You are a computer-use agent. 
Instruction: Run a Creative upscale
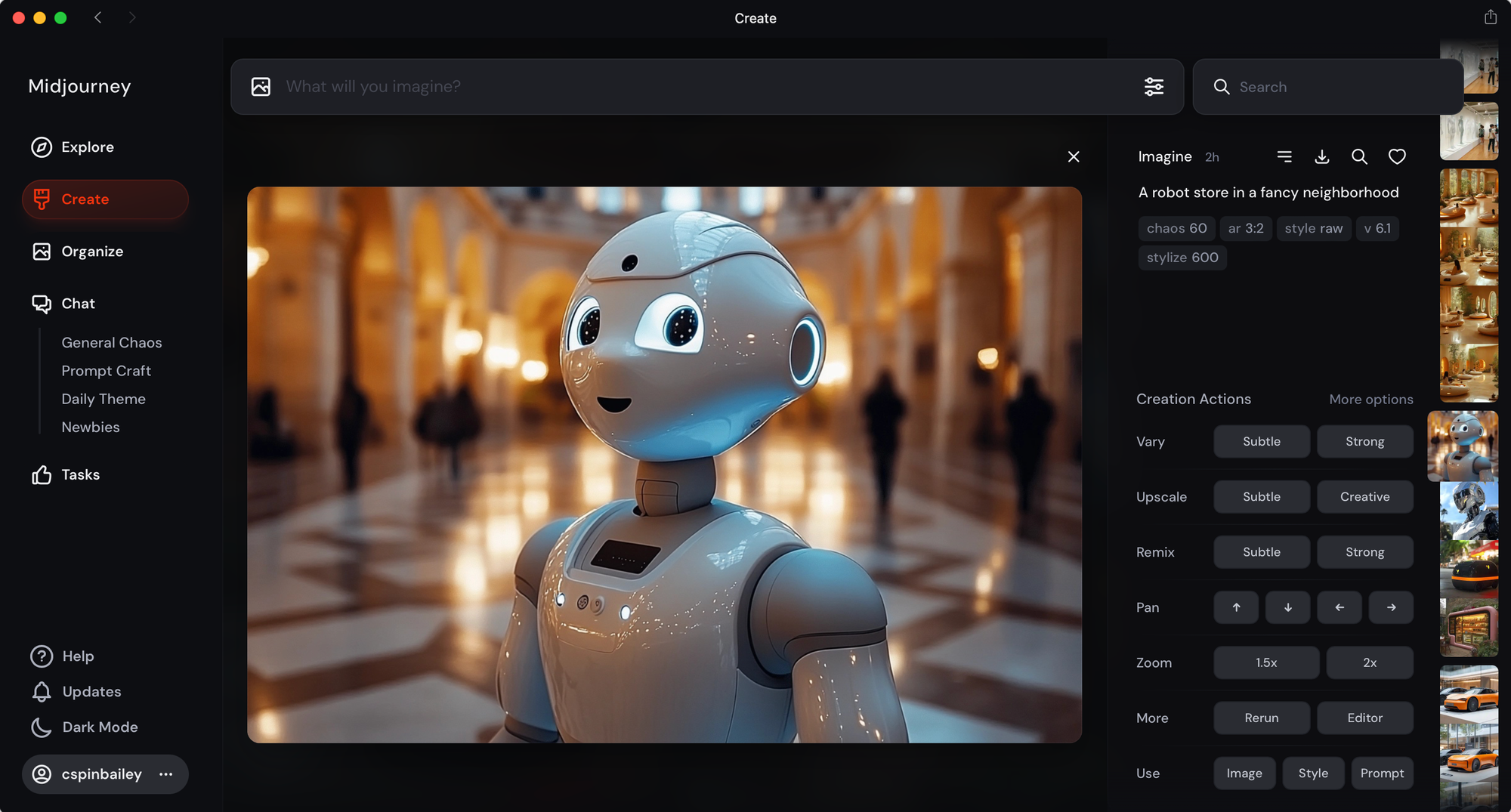pos(1364,496)
